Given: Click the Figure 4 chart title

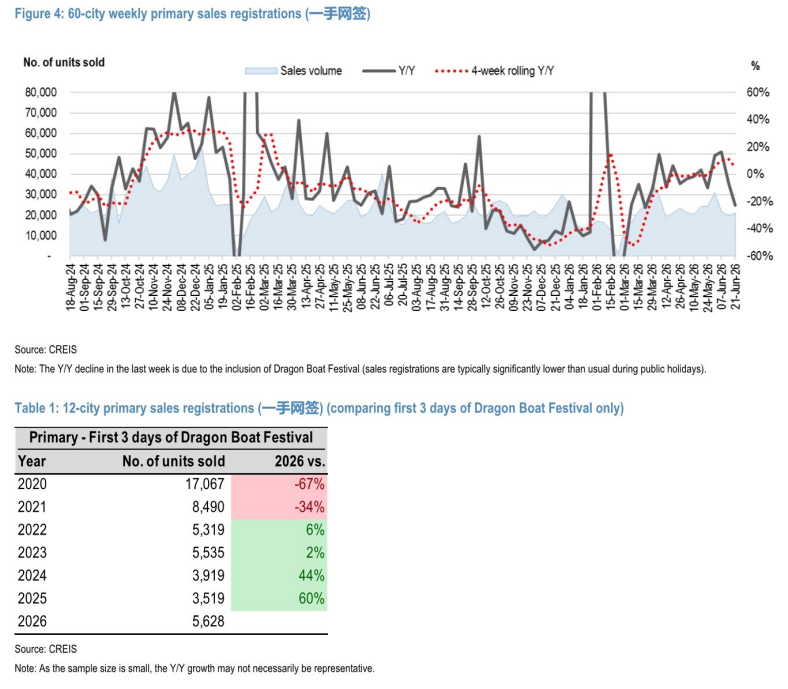Looking at the screenshot, I should coord(192,14).
